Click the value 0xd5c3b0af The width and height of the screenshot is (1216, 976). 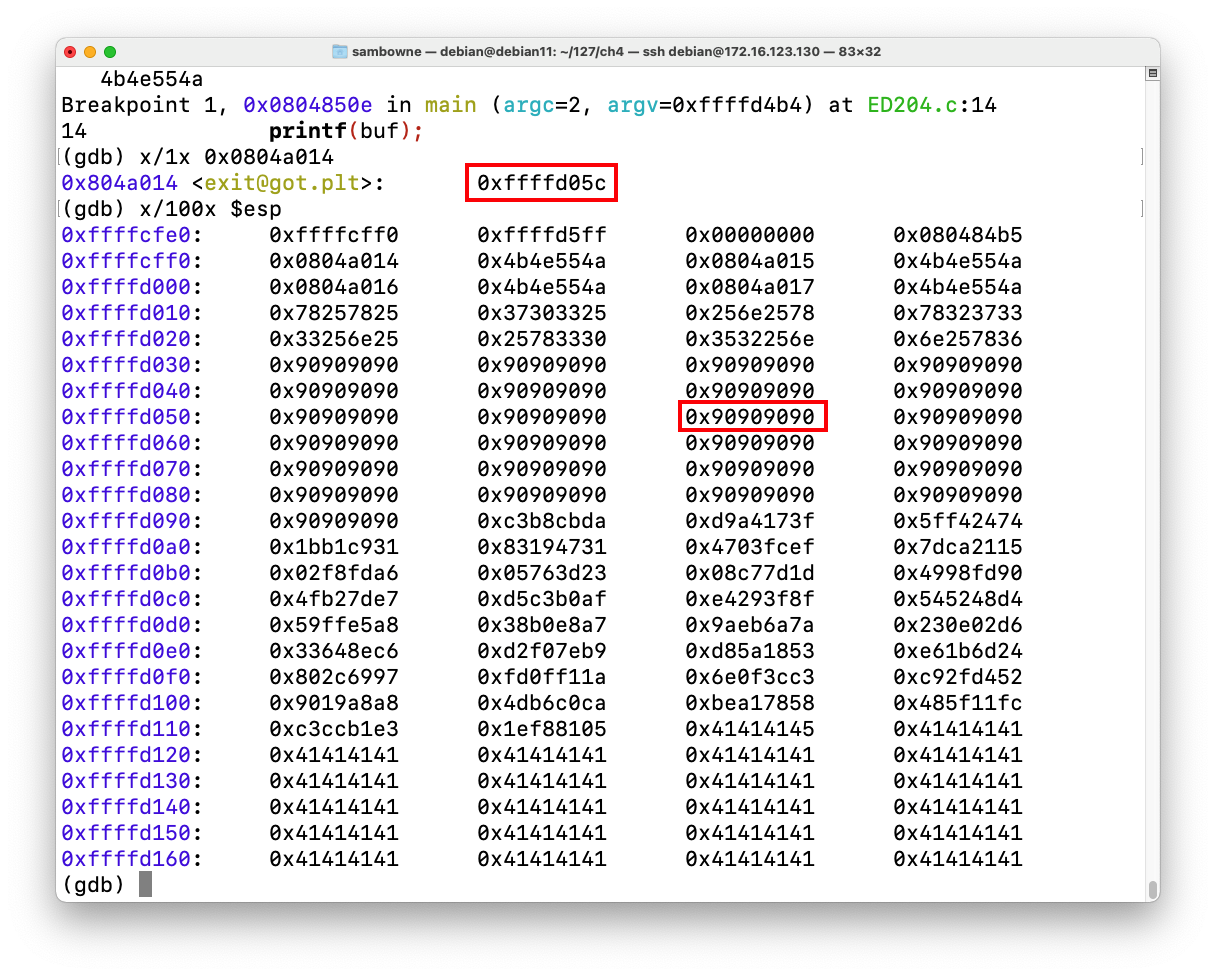[542, 599]
